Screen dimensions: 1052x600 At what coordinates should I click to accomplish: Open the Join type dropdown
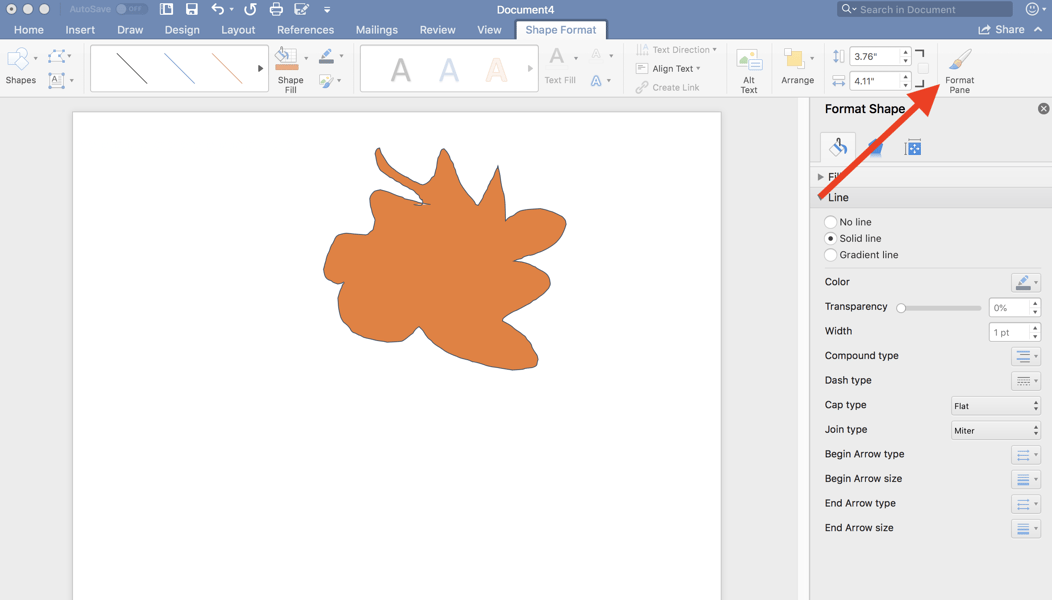995,429
